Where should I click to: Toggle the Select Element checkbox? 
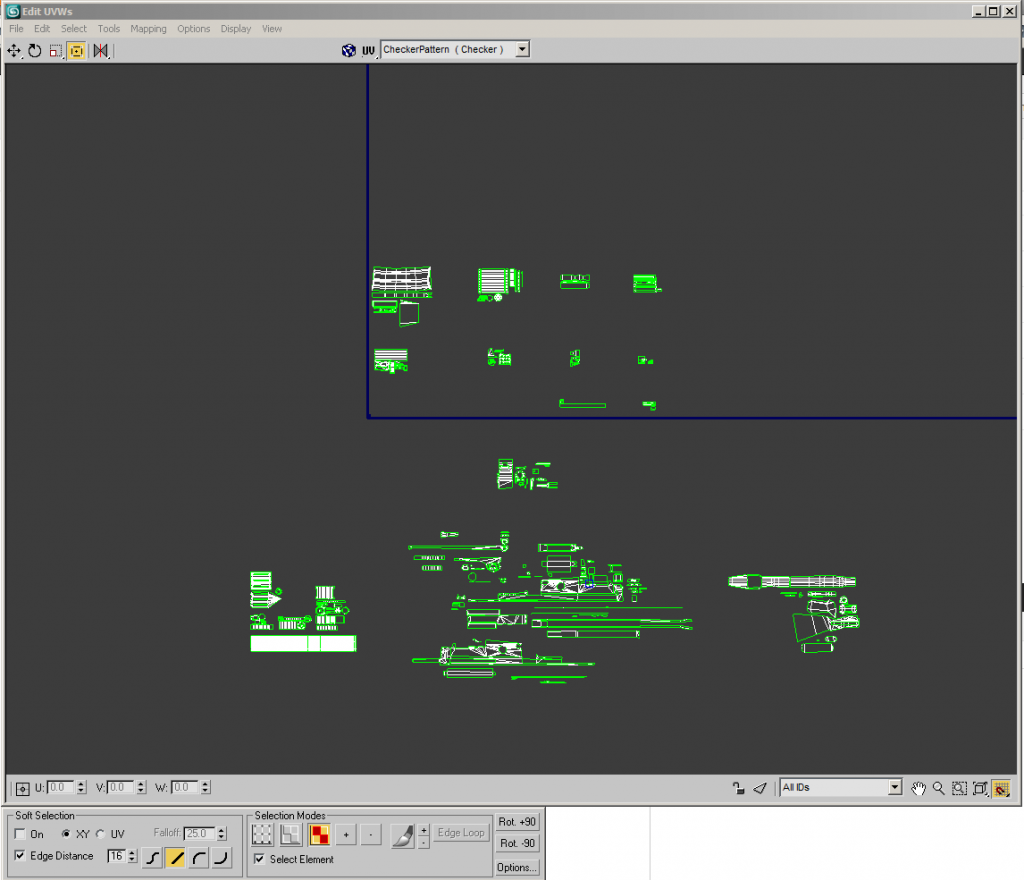pyautogui.click(x=260, y=859)
